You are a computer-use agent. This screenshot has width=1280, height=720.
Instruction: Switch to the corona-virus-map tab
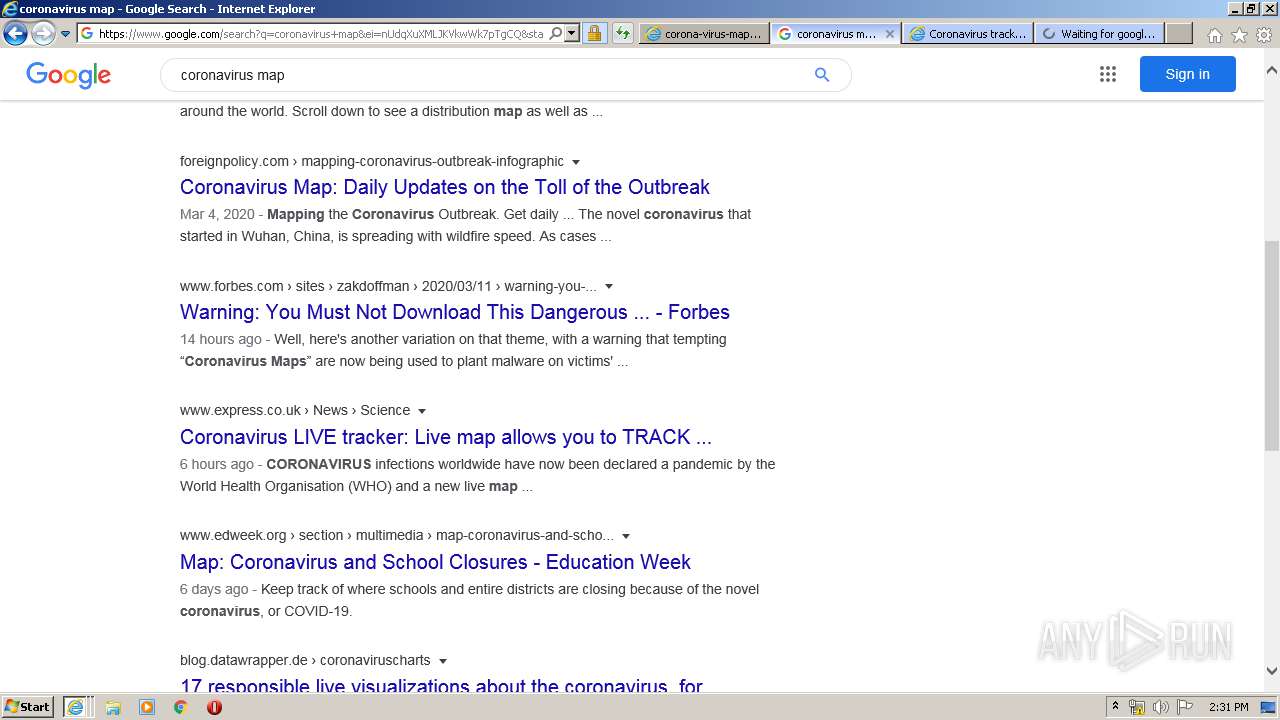click(704, 33)
